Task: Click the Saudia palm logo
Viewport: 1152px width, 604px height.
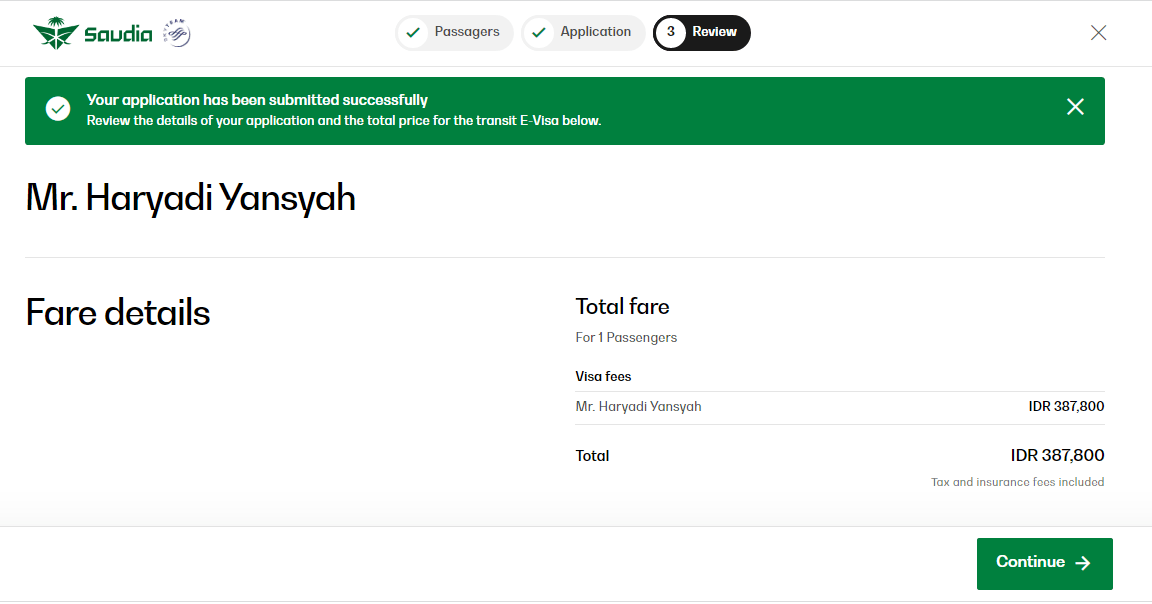Action: pyautogui.click(x=55, y=34)
